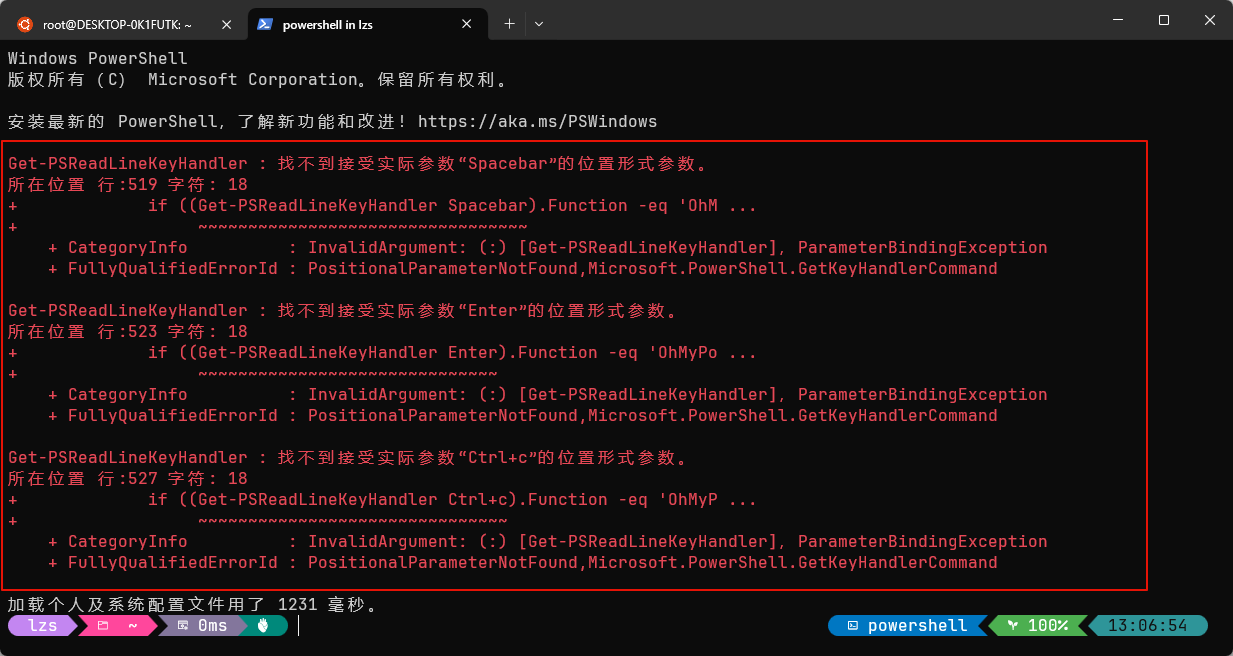Click the "行:527 字符: 18" location line
The width and height of the screenshot is (1233, 656).
tap(128, 478)
